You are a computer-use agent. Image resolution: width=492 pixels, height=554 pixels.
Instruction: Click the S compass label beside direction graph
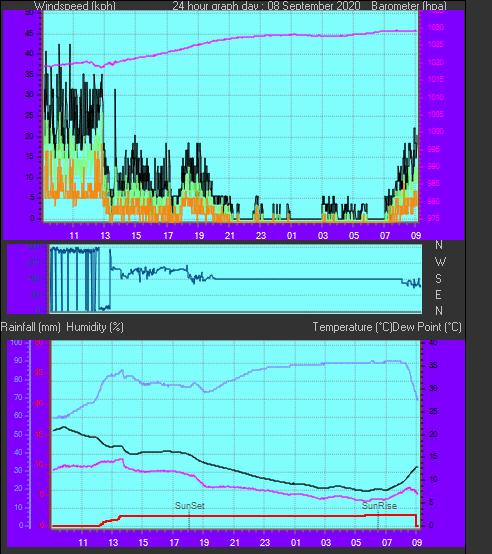pyautogui.click(x=438, y=279)
